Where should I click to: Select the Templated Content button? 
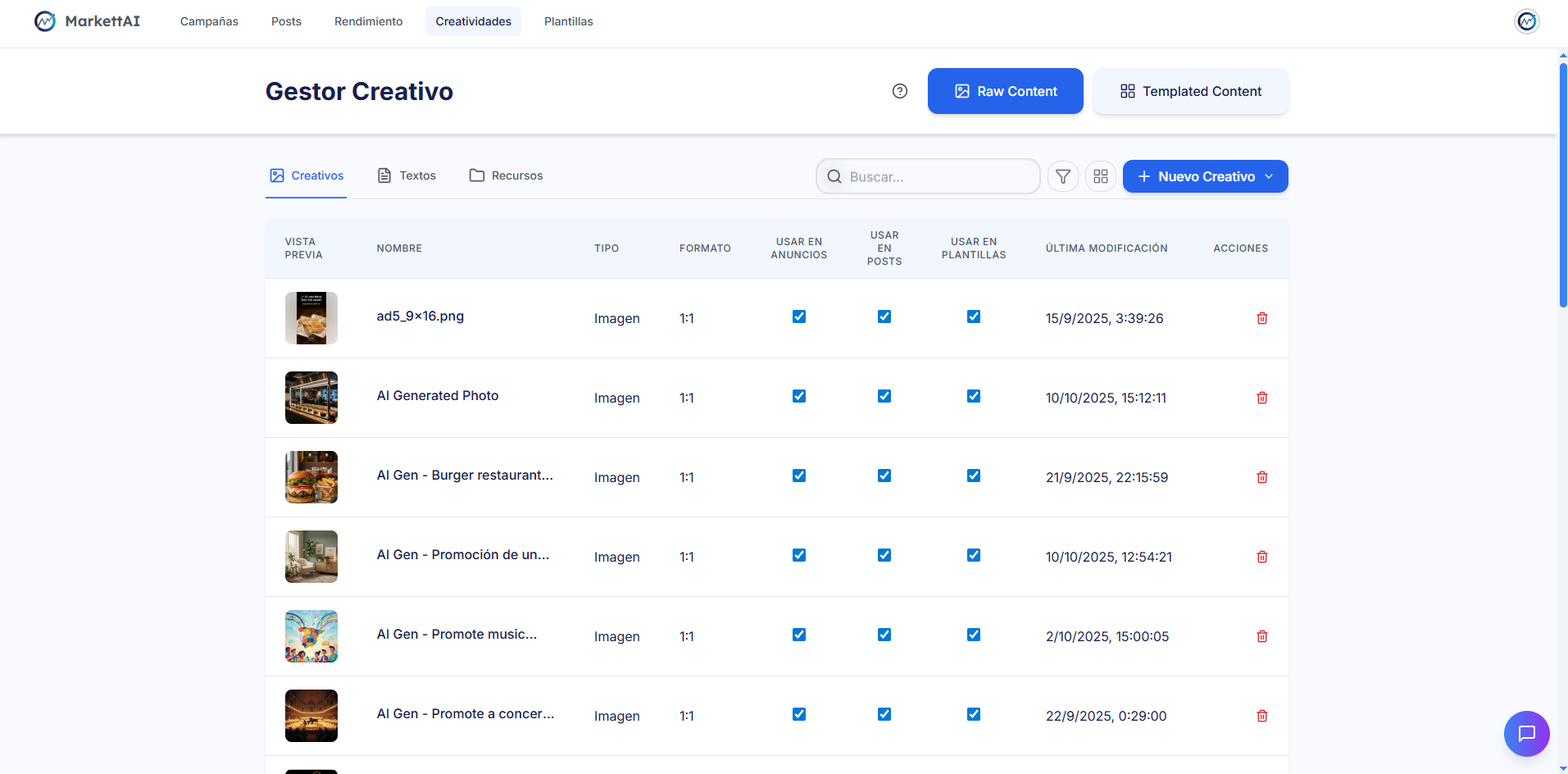point(1190,91)
